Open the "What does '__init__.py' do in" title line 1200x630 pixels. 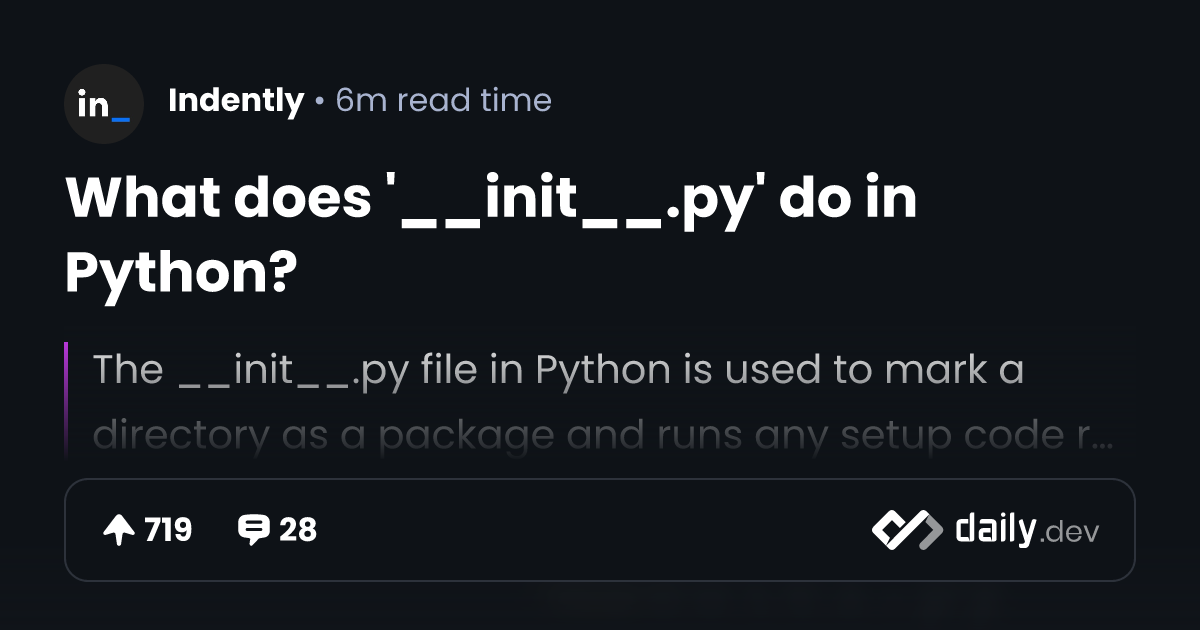(491, 199)
